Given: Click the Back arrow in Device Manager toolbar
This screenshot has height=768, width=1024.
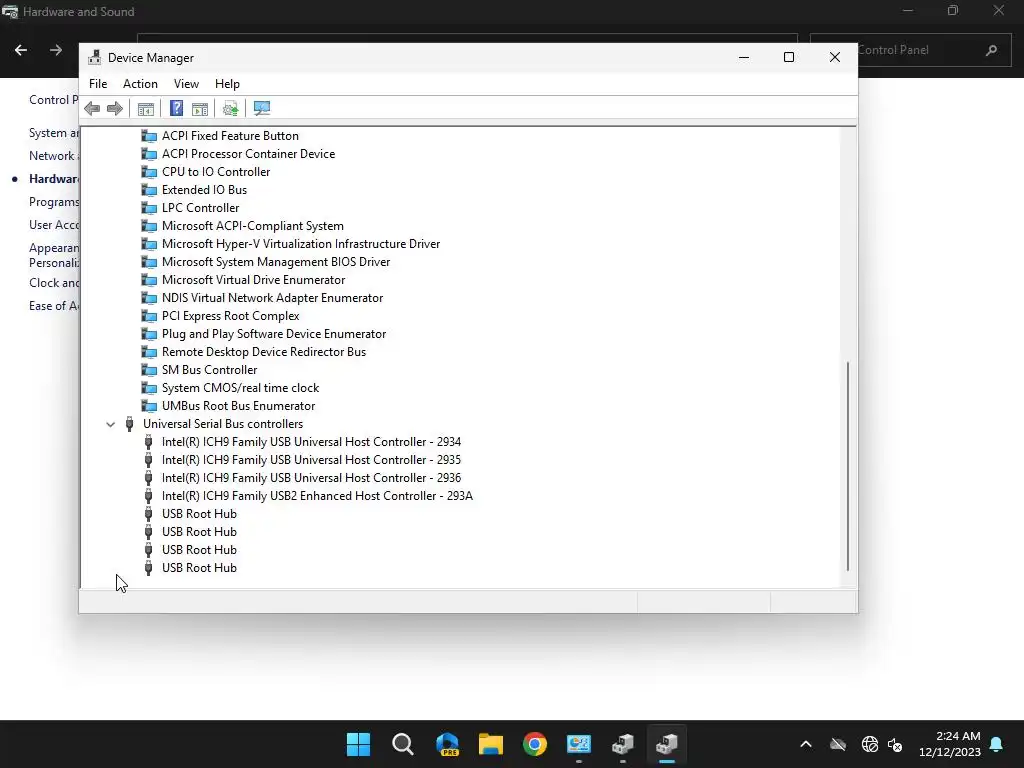Looking at the screenshot, I should click(x=92, y=108).
